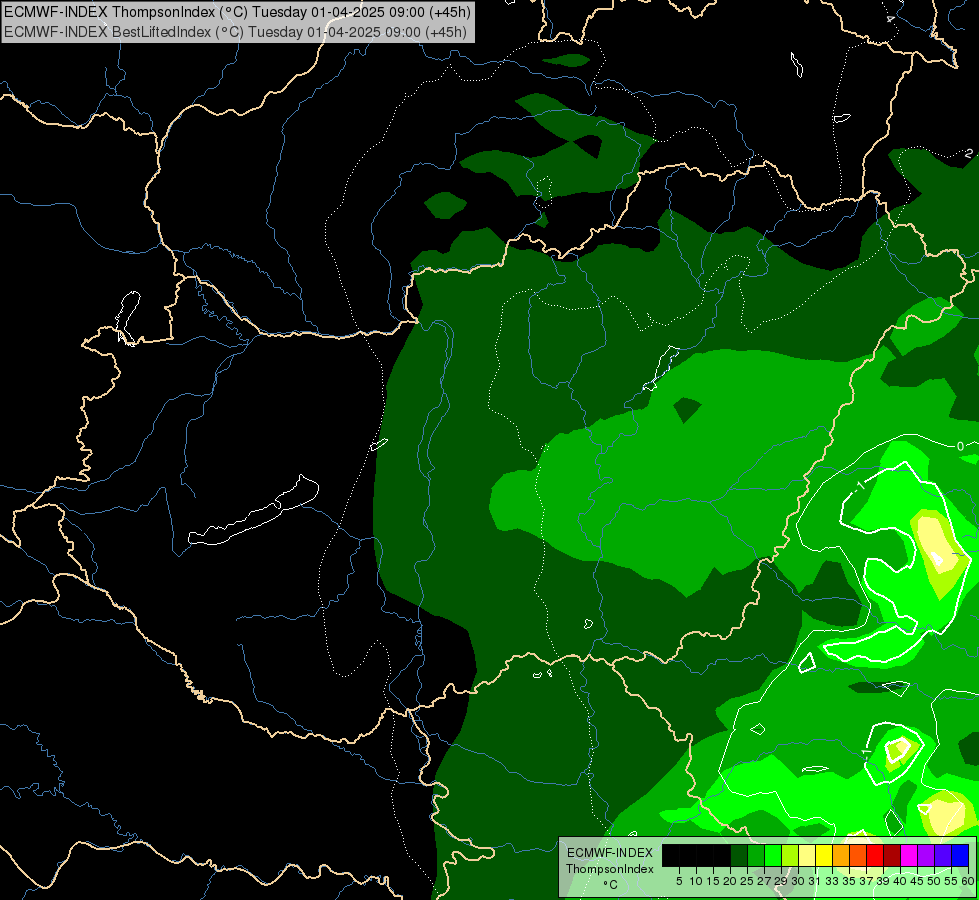Viewport: 979px width, 900px height.
Task: Click the bright red 37–39 legend swatch
Action: point(875,855)
